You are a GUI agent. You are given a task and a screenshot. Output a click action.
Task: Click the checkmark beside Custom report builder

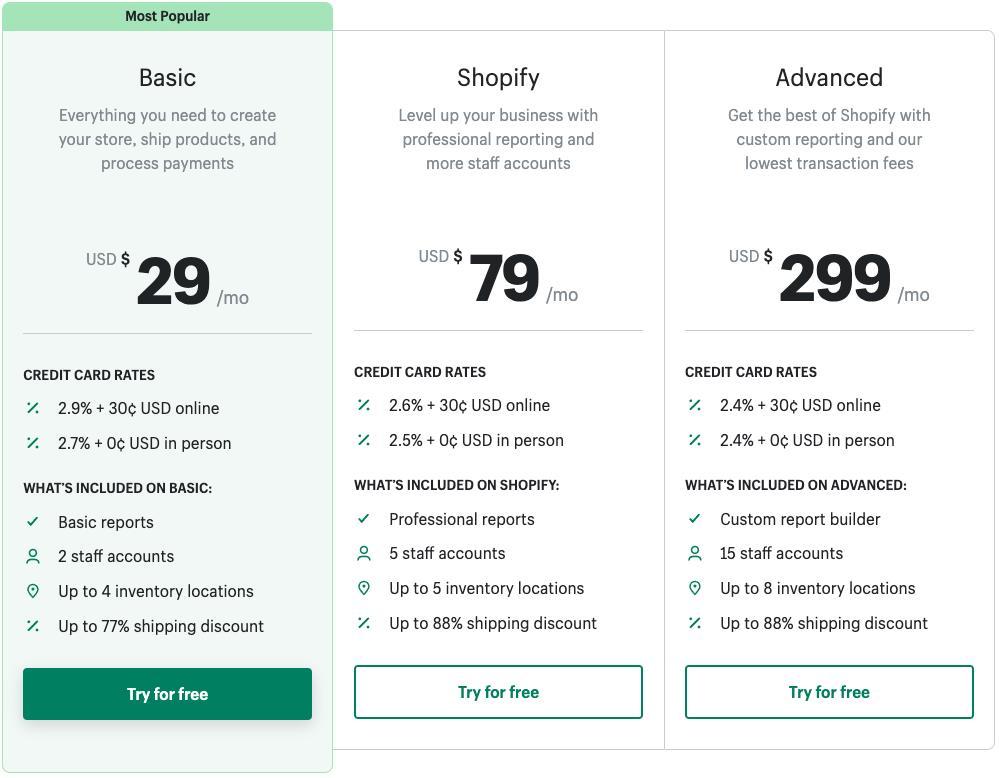coord(693,519)
